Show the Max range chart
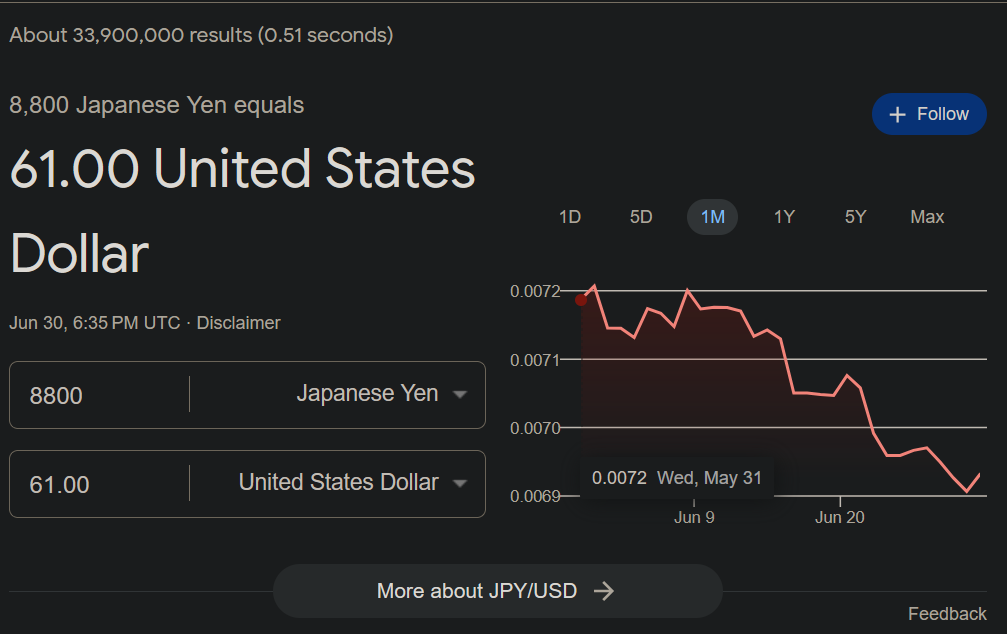 pos(927,217)
